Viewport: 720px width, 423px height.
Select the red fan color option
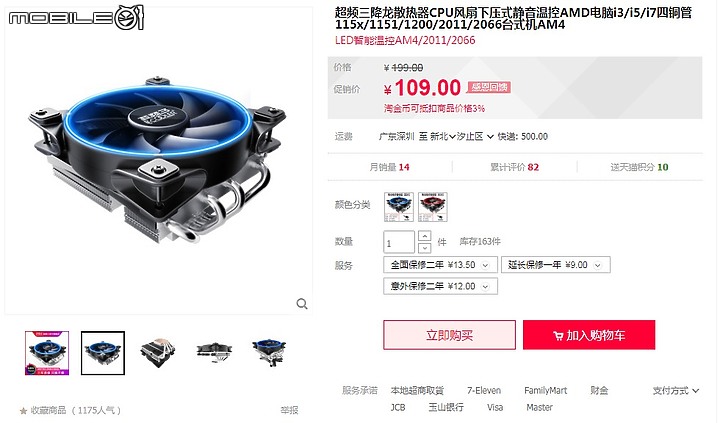pyautogui.click(x=433, y=207)
